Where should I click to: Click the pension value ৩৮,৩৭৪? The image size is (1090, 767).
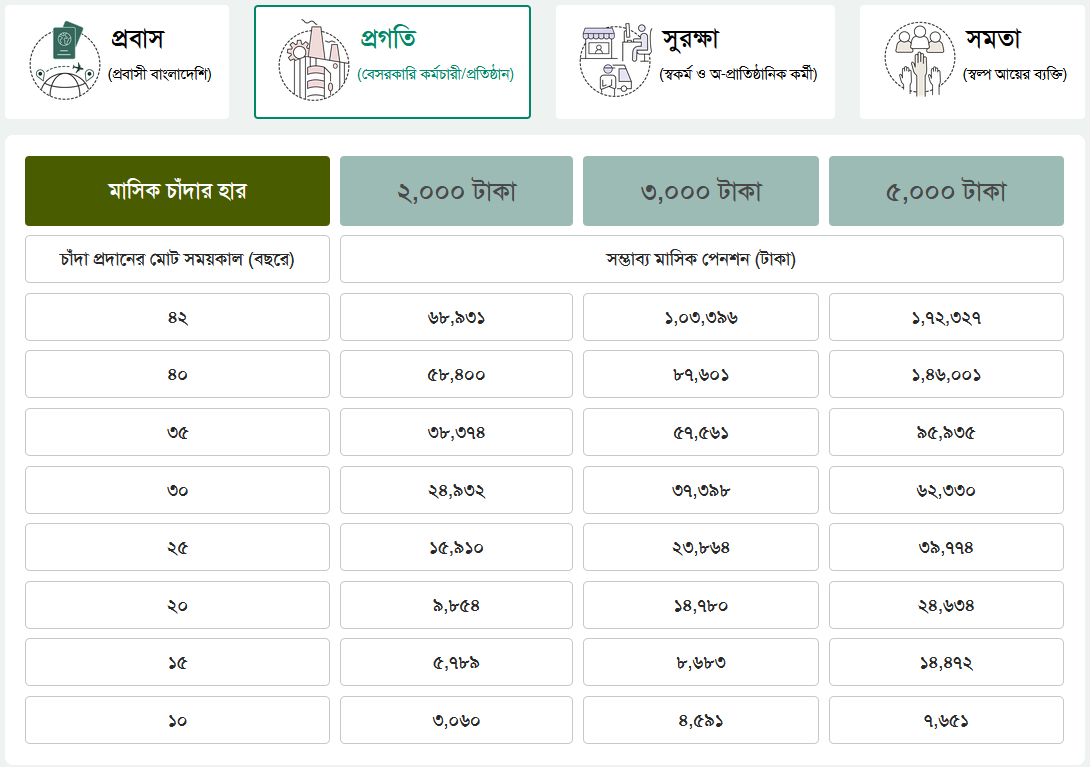coord(456,432)
